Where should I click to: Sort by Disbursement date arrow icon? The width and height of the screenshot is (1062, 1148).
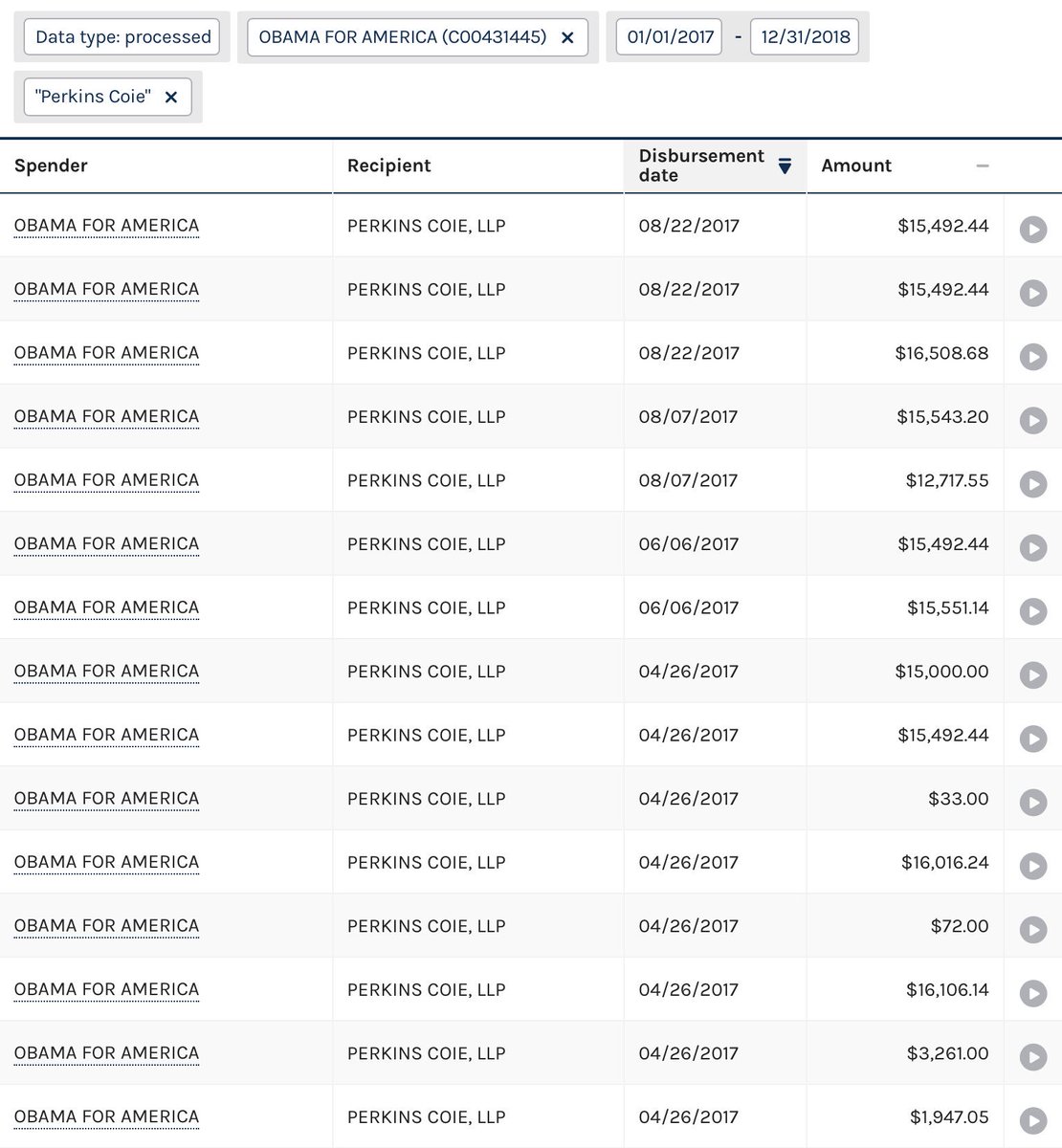click(785, 166)
